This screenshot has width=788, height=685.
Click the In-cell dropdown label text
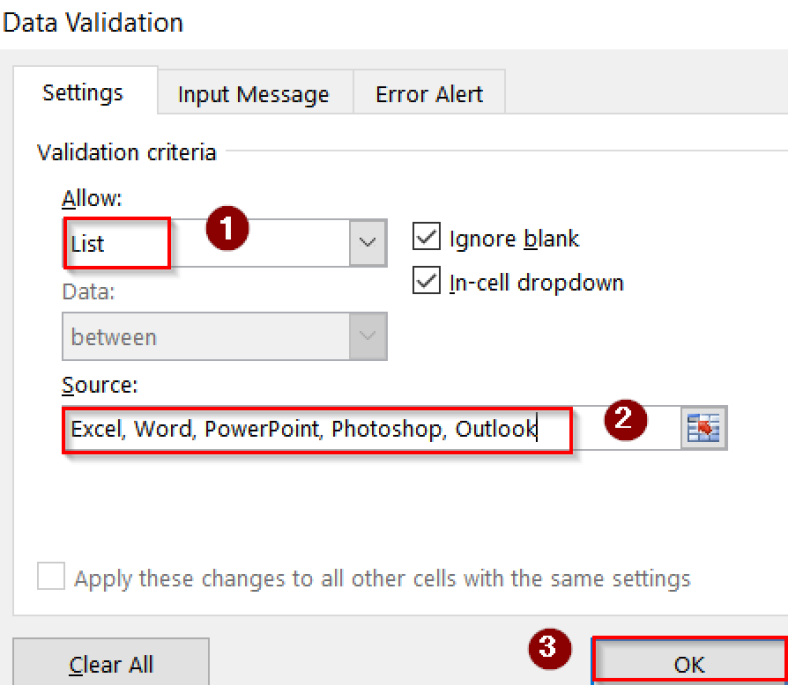click(536, 282)
